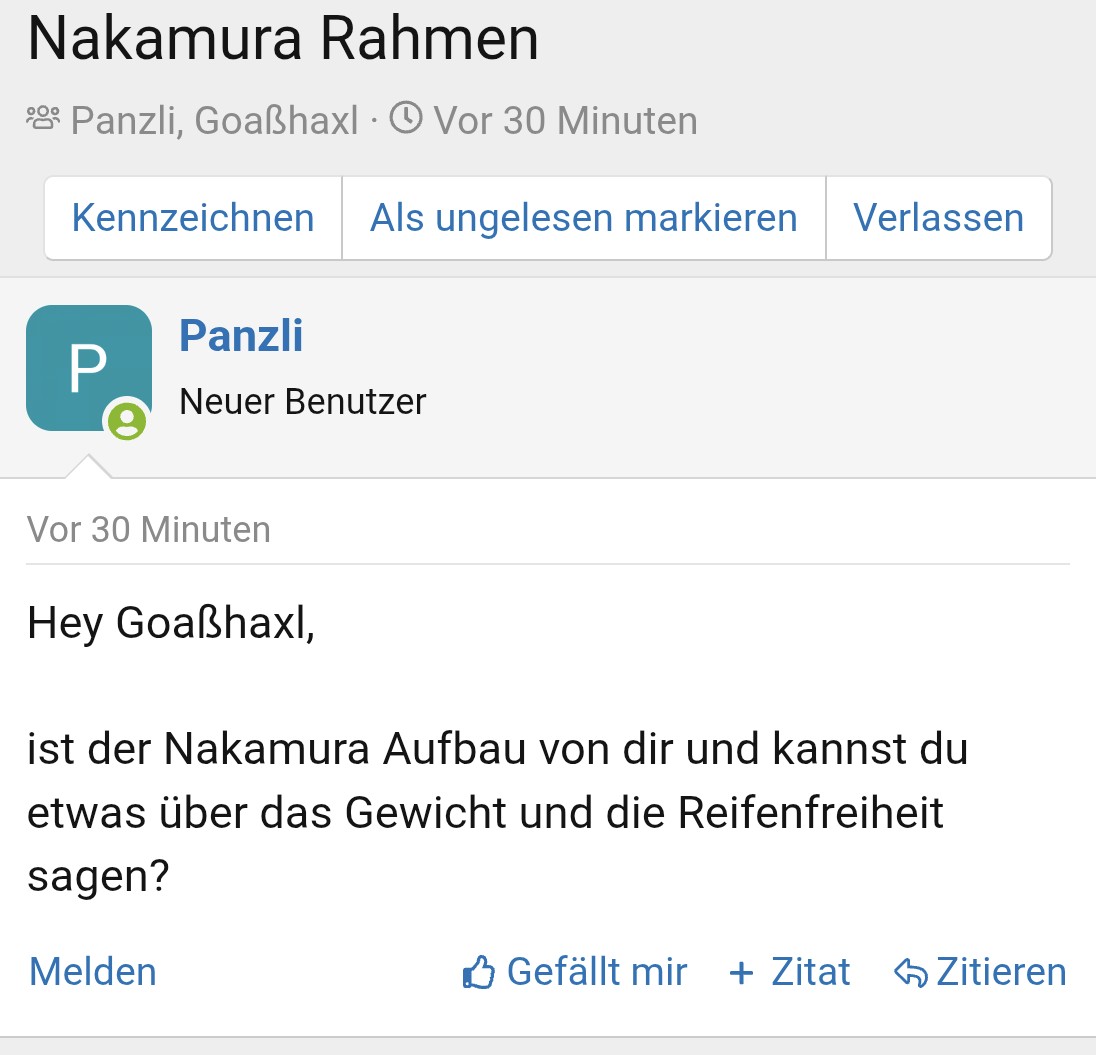Screen dimensions: 1096x1055
Task: Click the Nakamura Rahmen conversation title
Action: 283,40
